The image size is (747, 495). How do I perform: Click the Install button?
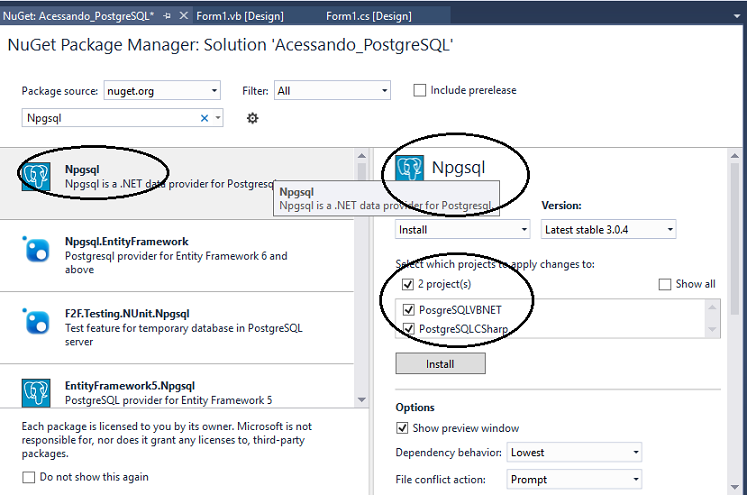(440, 364)
